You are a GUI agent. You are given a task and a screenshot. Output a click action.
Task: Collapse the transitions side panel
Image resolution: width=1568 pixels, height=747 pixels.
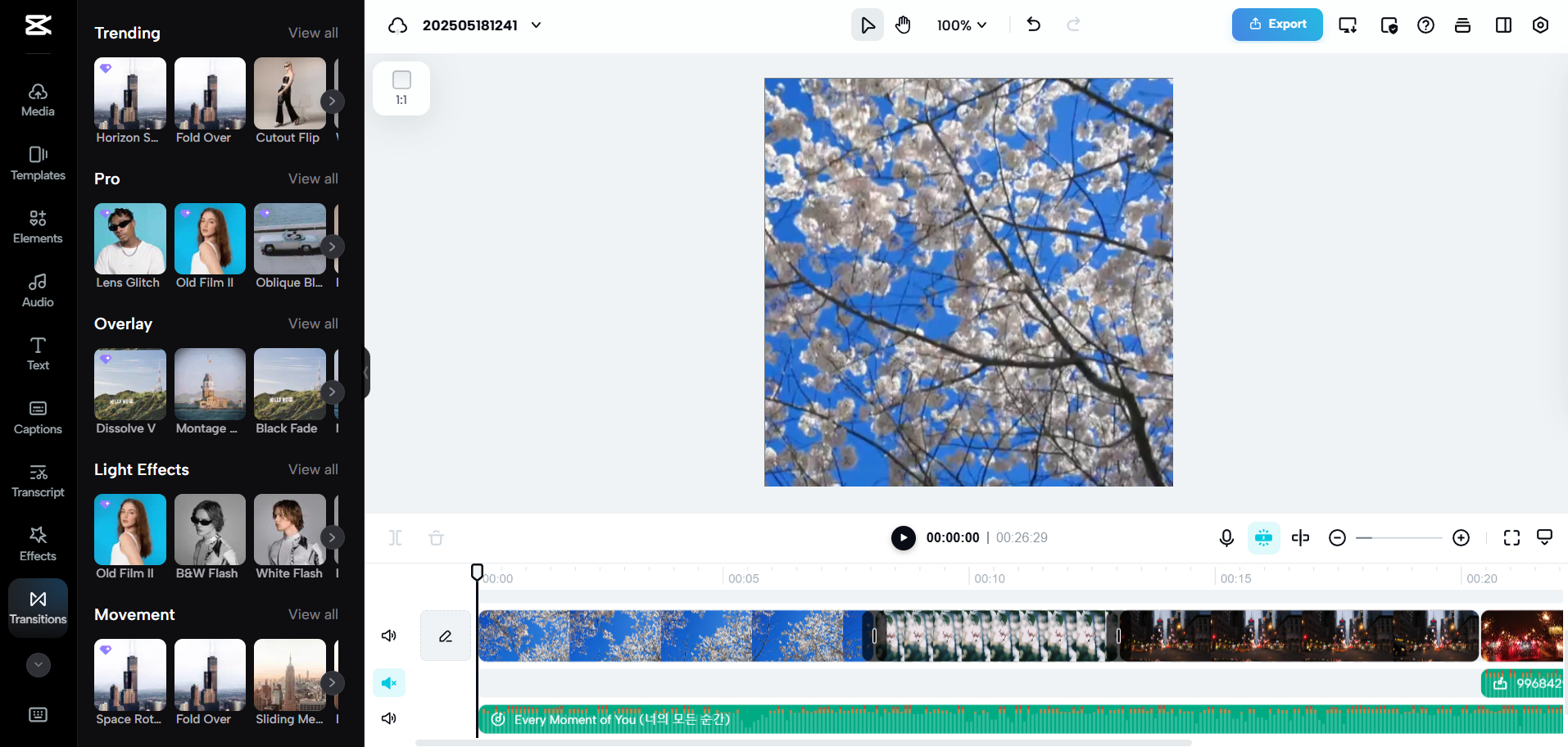[366, 373]
